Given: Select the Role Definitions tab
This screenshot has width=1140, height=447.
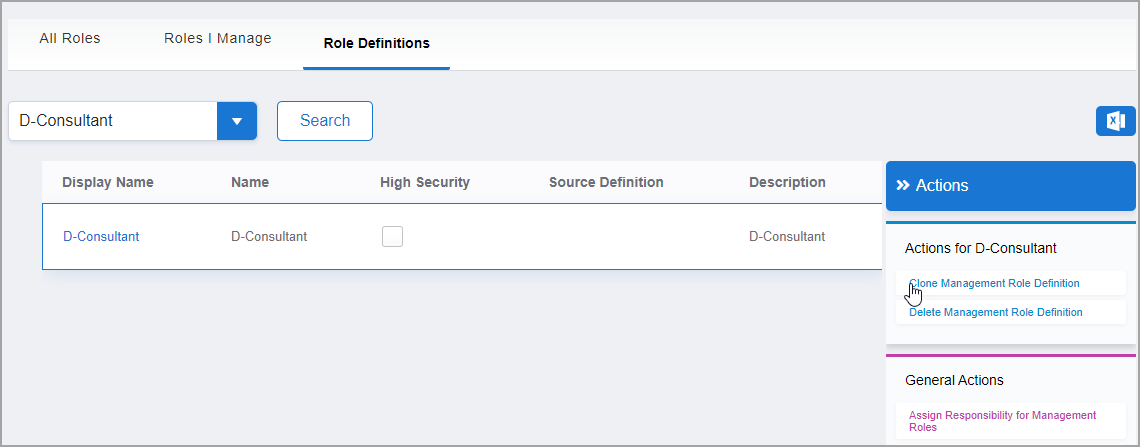Looking at the screenshot, I should pyautogui.click(x=377, y=44).
